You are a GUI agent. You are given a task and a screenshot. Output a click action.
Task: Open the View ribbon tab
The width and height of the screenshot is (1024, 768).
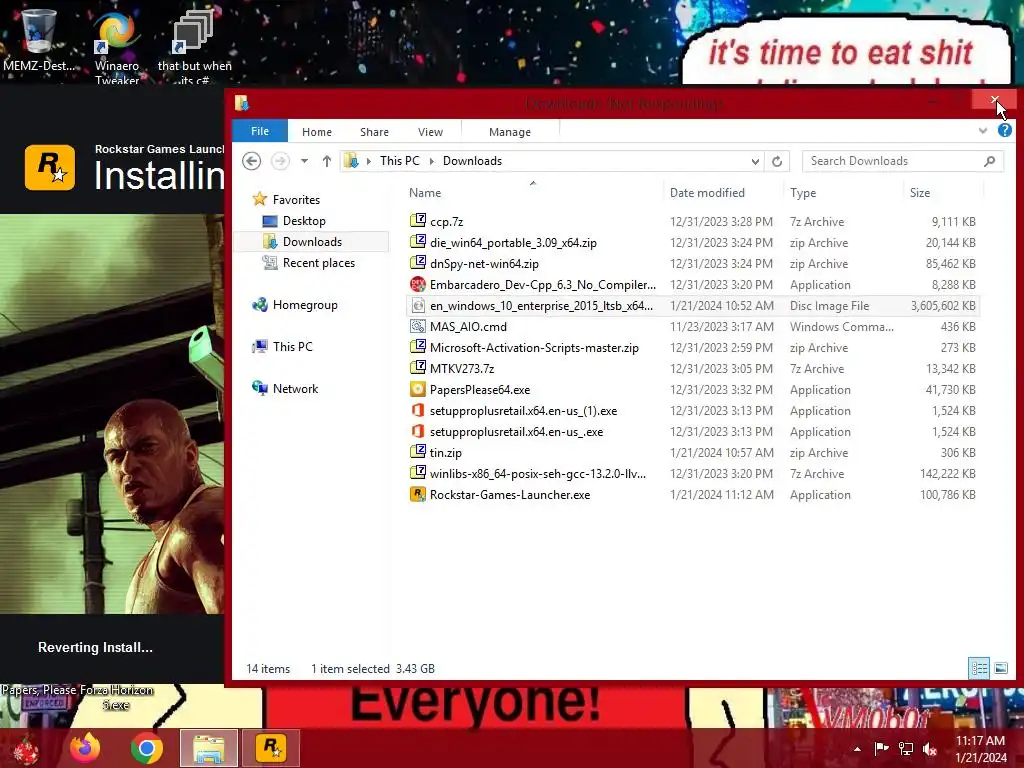[430, 132]
